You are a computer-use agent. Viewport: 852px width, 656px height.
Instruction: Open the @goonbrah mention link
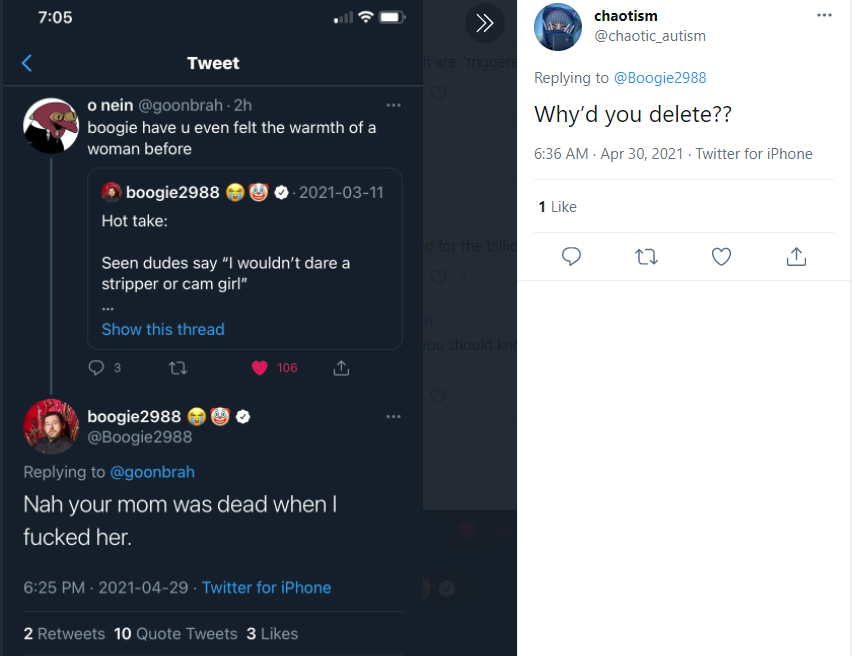point(152,472)
